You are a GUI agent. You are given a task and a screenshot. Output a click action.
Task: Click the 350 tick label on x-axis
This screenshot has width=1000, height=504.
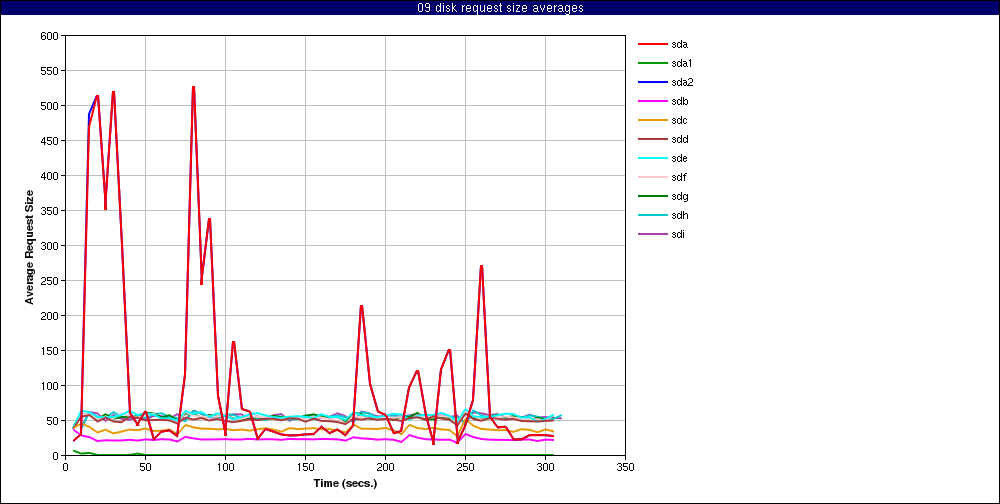[x=626, y=466]
